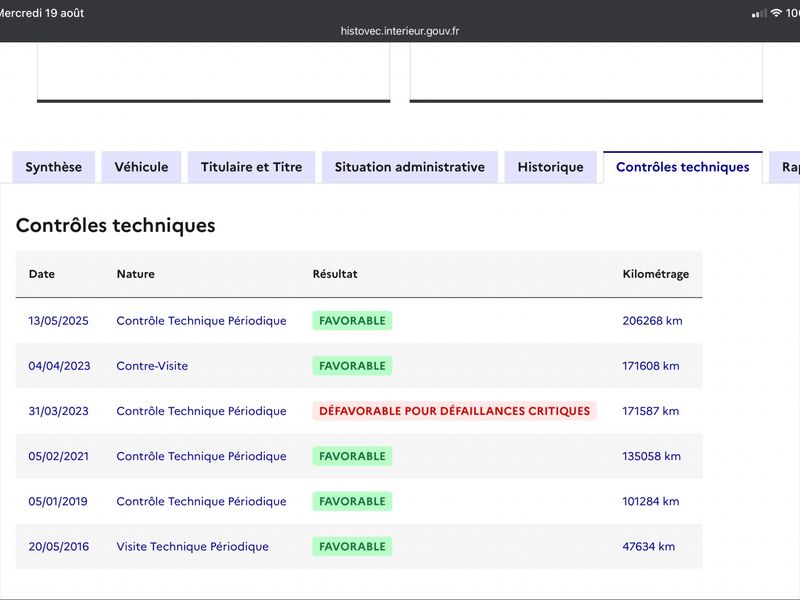Click the DÉFAVORABLE POUR DÉFAILLANCES CRITIQUES badge
800x600 pixels.
[455, 411]
